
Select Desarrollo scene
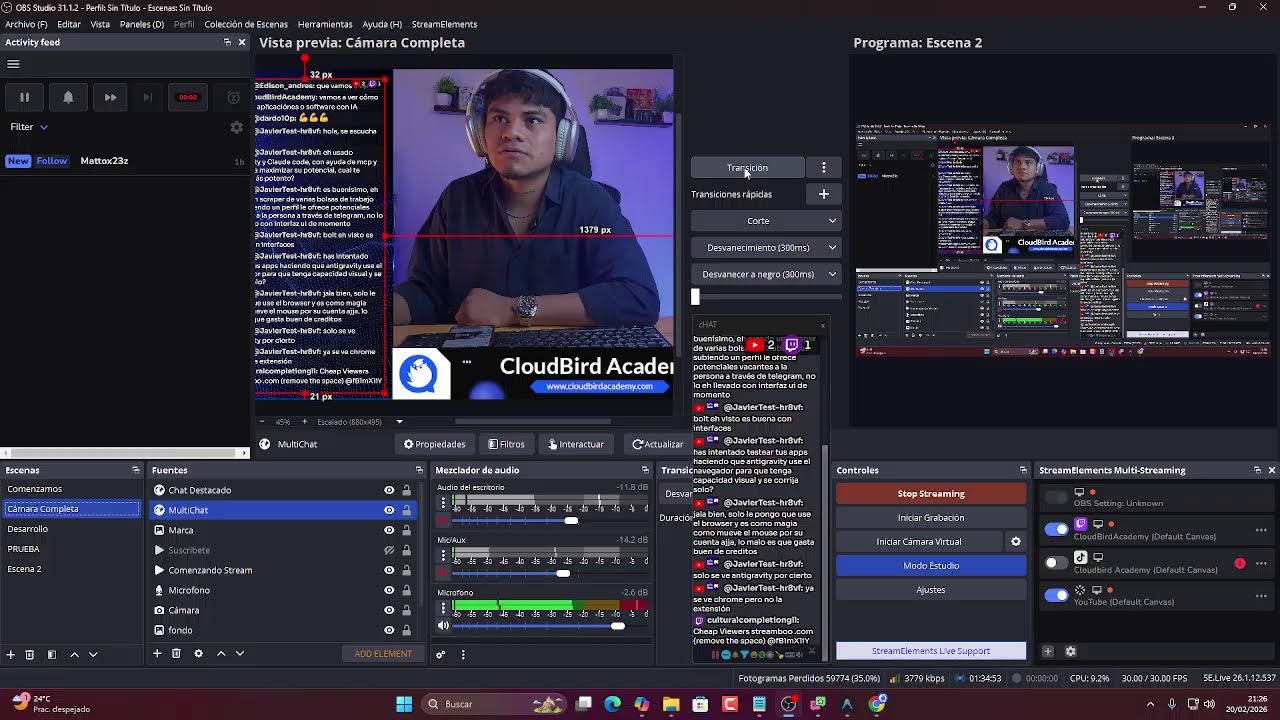pyautogui.click(x=72, y=529)
